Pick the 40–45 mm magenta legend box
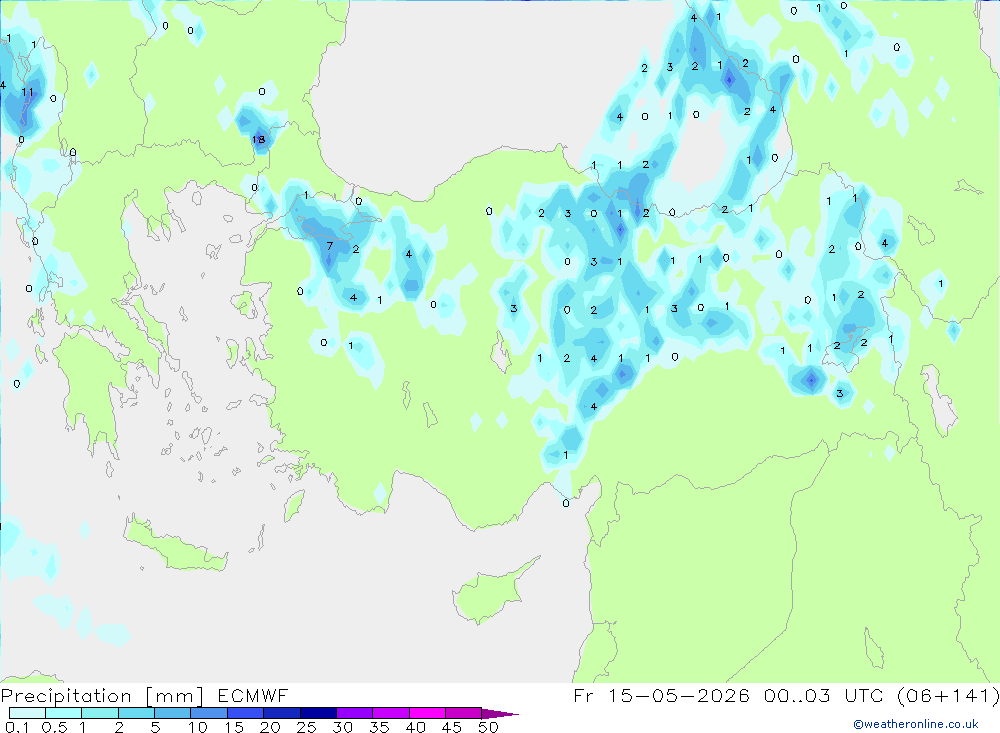This screenshot has height=733, width=1000. [x=427, y=713]
